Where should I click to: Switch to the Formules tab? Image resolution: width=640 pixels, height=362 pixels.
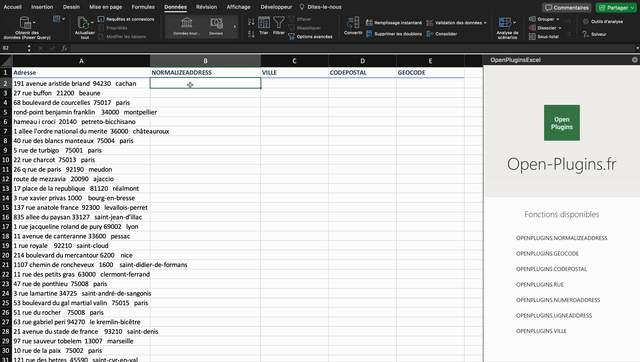[143, 7]
